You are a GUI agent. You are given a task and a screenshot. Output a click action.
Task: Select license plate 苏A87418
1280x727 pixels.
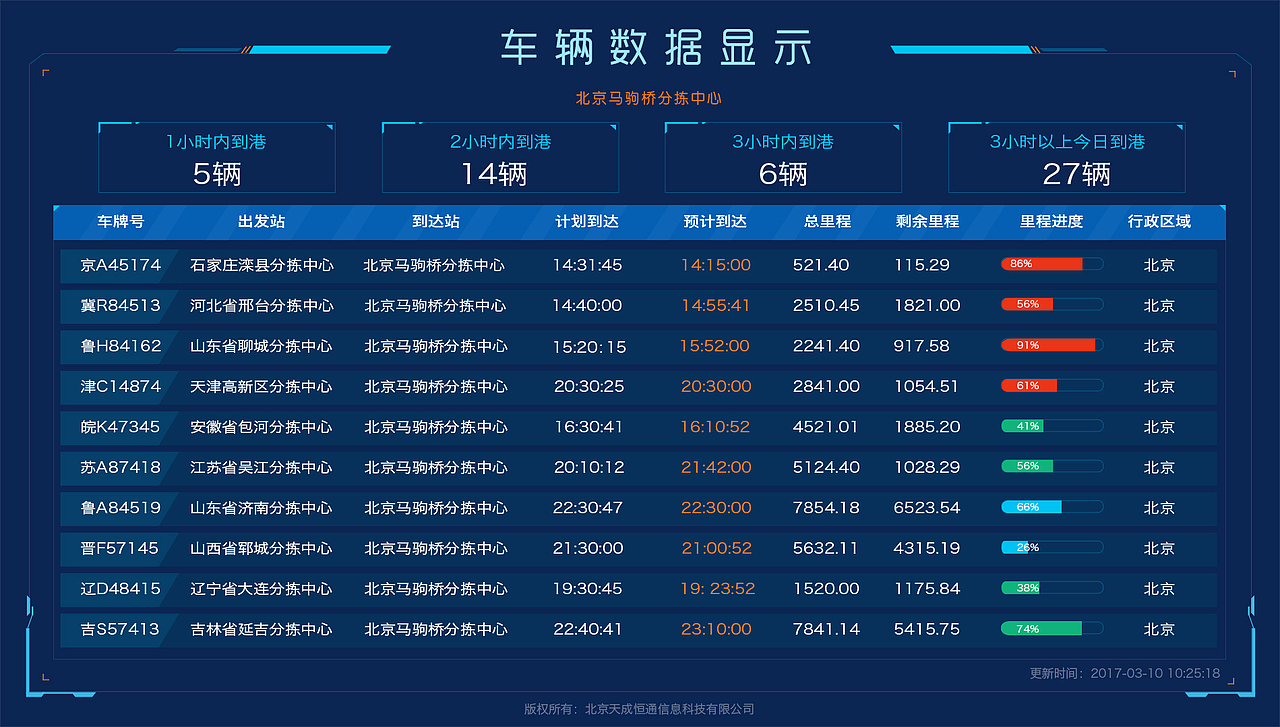coord(120,467)
